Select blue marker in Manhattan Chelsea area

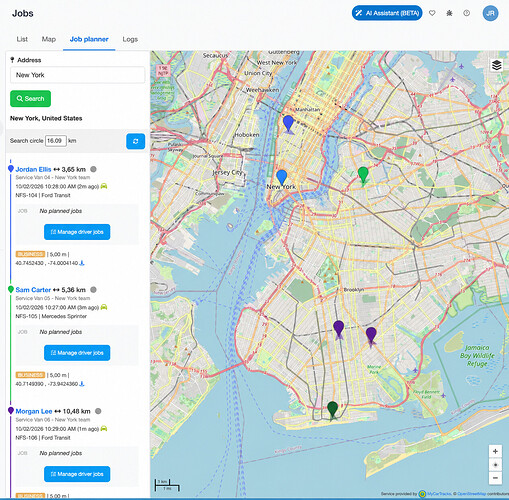(x=288, y=123)
